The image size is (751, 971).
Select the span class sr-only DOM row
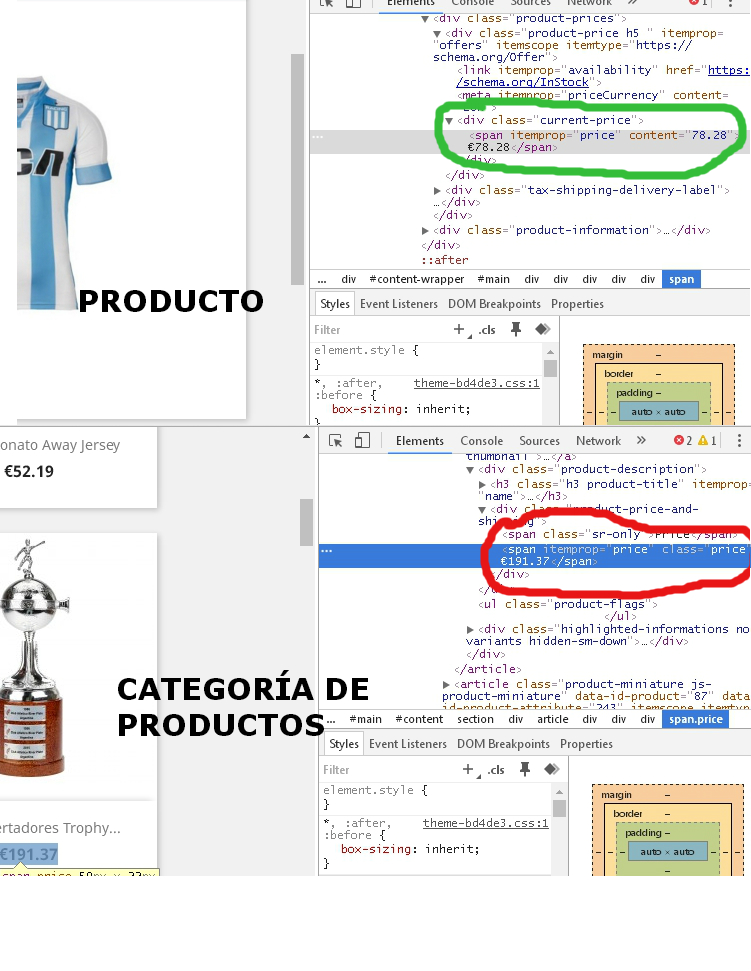click(x=619, y=534)
